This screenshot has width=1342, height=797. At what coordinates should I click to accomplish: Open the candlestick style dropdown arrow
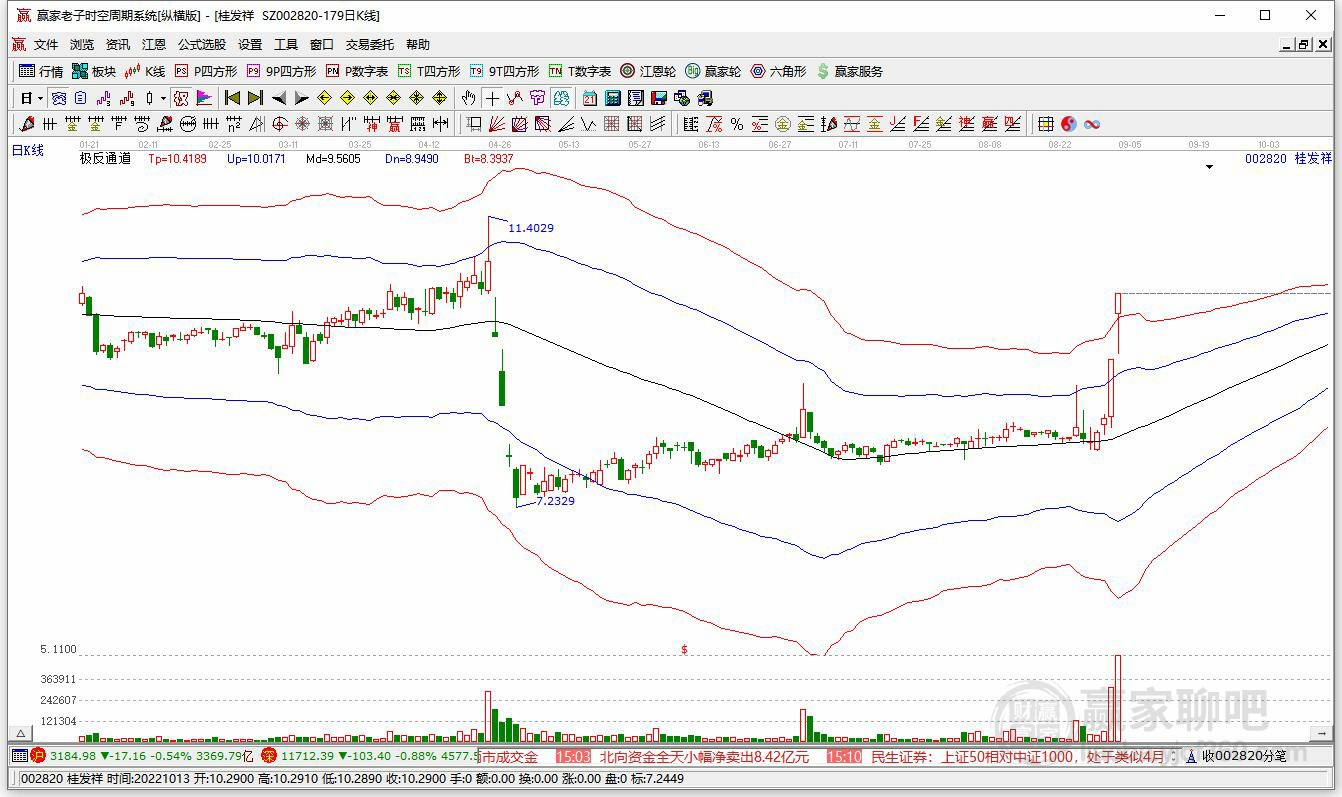coord(163,98)
